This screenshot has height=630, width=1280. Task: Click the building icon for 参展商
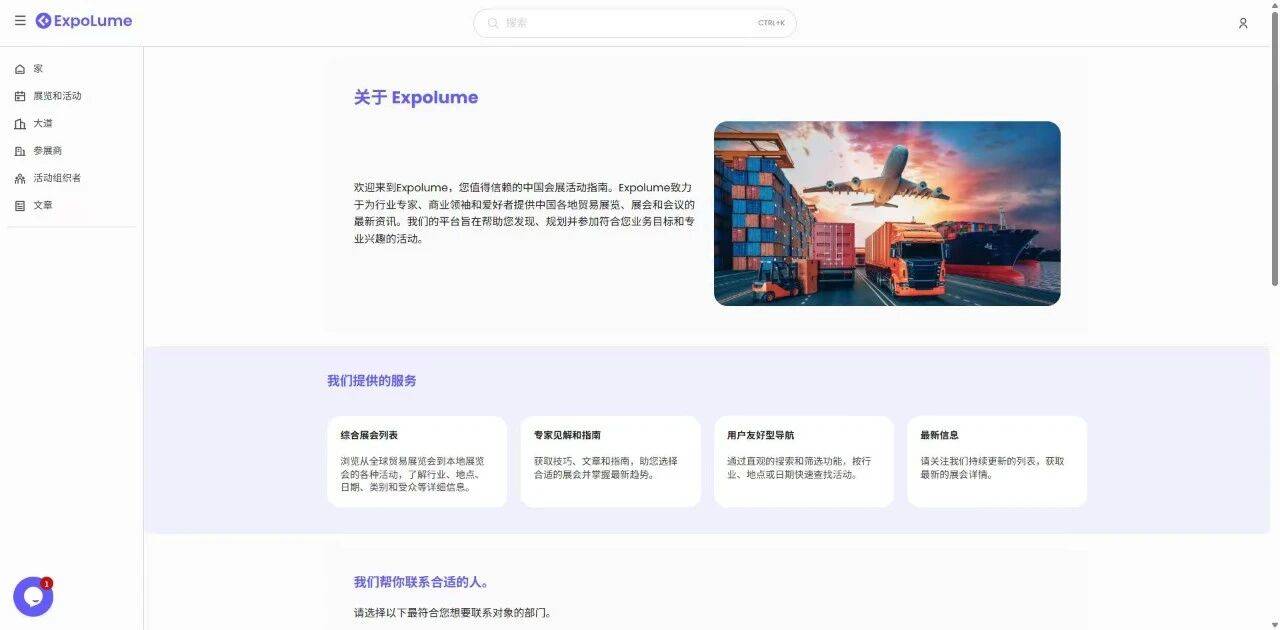(20, 151)
